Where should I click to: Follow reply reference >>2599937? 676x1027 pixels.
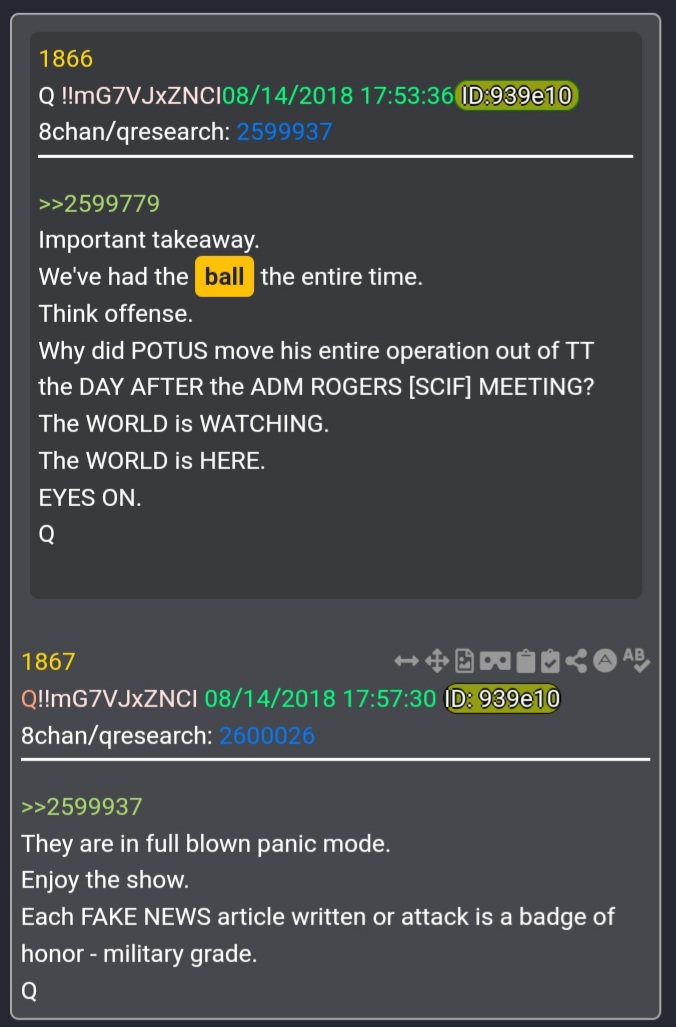click(81, 806)
